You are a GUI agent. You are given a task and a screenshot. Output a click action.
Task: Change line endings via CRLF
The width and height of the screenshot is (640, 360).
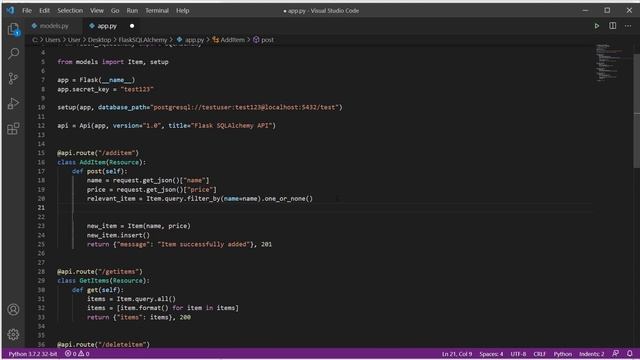(x=539, y=354)
